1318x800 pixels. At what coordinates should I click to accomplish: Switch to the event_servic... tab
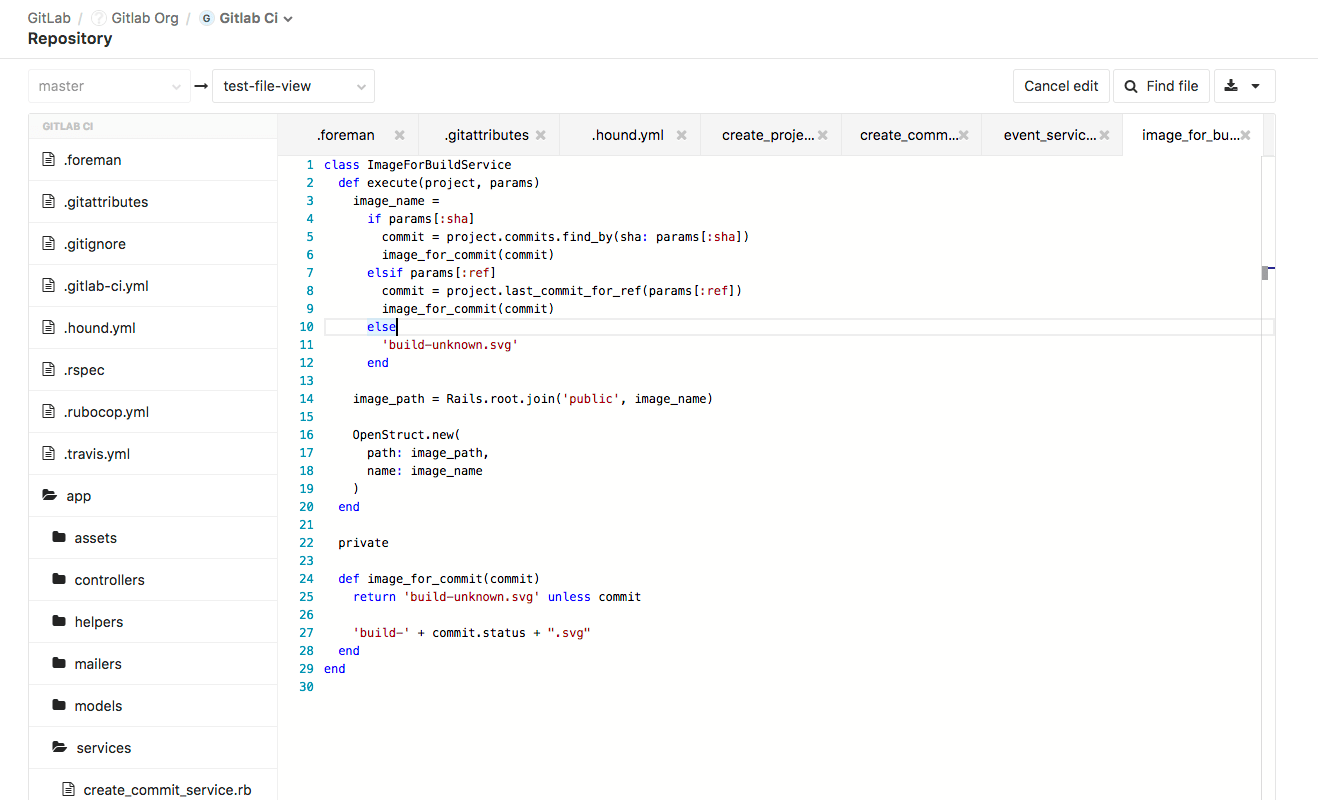[1050, 134]
